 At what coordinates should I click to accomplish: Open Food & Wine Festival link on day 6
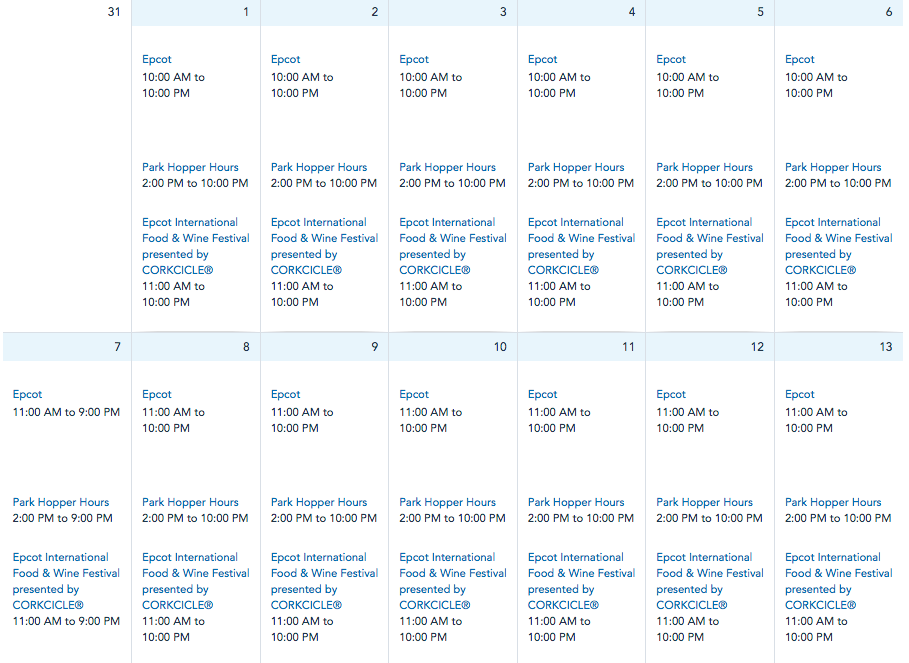[x=838, y=246]
